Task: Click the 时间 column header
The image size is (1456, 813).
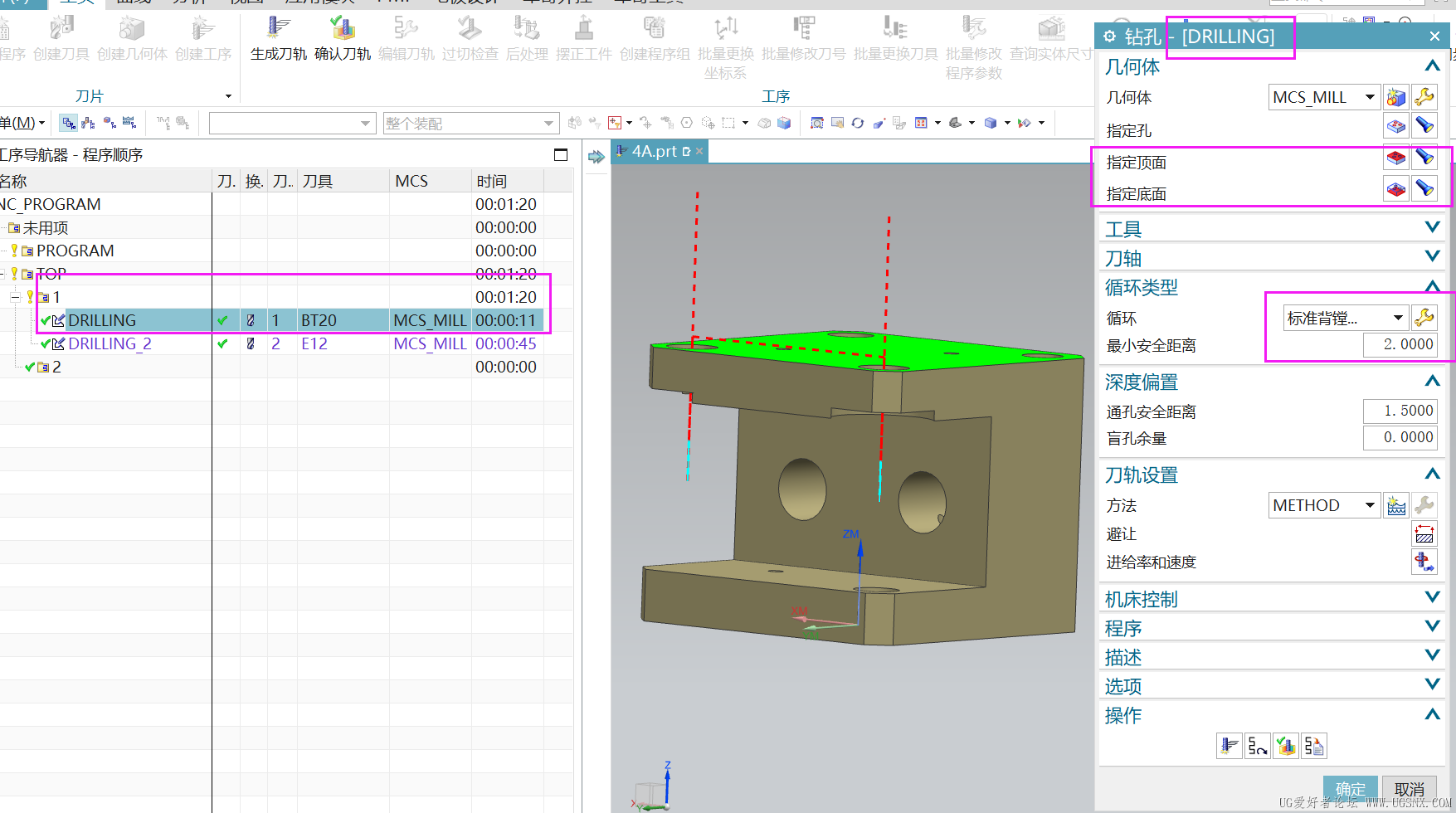Action: click(508, 181)
